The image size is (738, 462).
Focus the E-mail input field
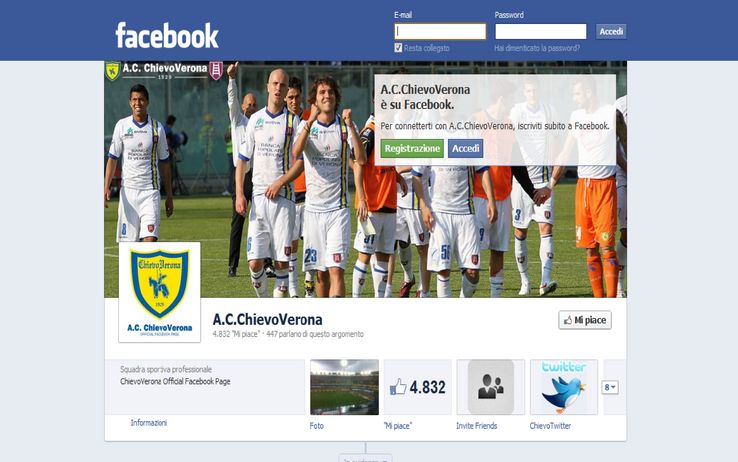(440, 32)
